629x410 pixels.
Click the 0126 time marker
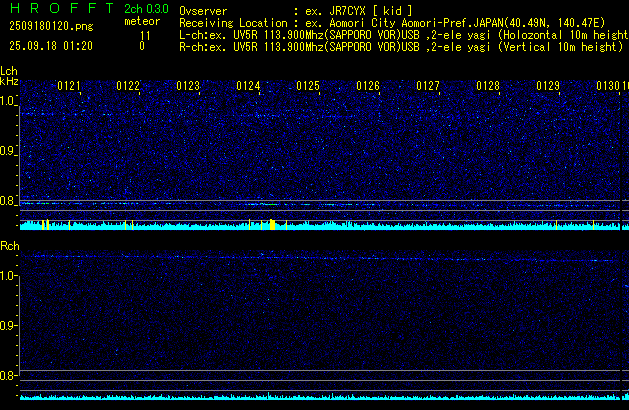tap(368, 86)
